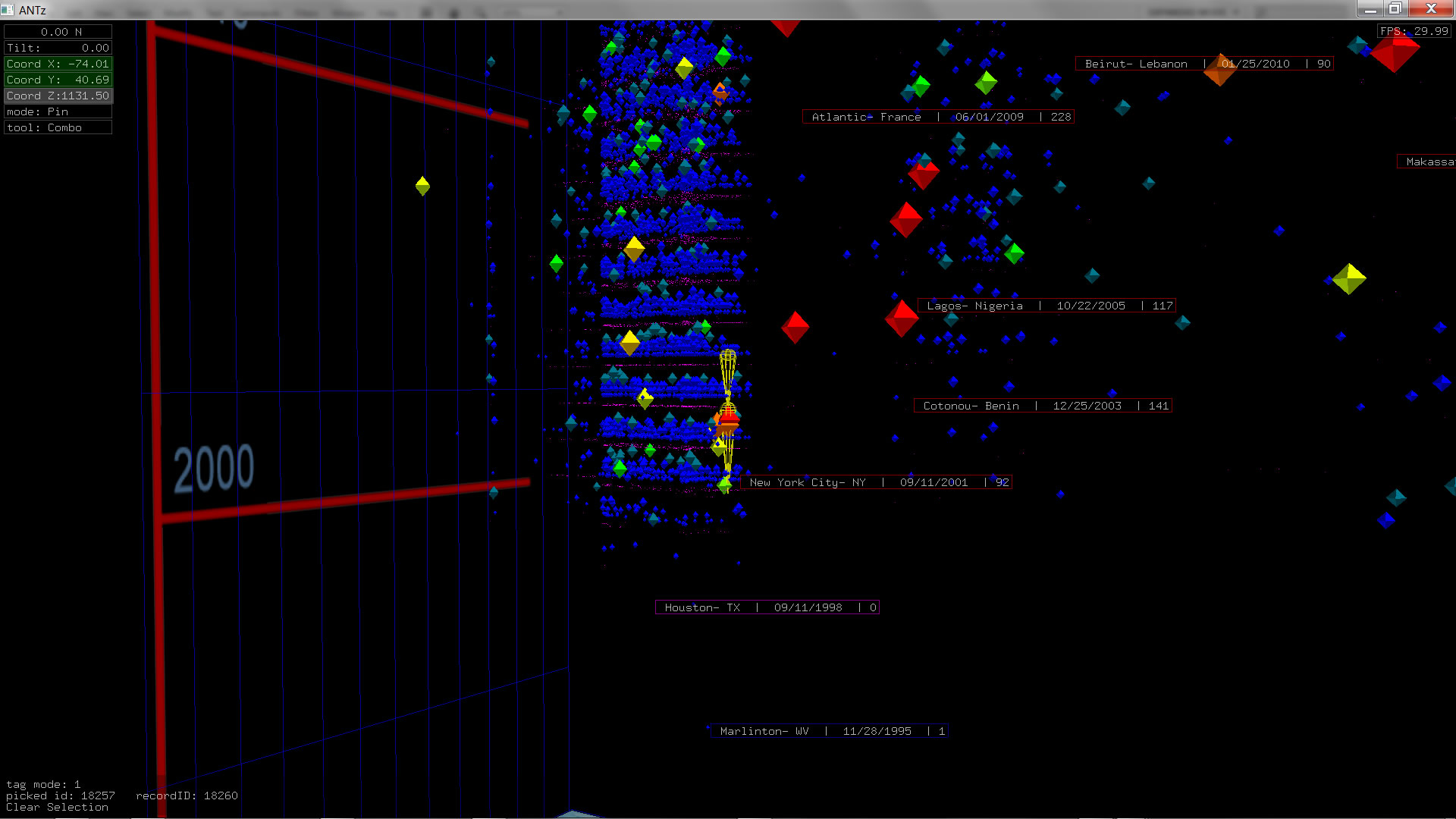Click the highlighted Coord Z field

tap(58, 96)
